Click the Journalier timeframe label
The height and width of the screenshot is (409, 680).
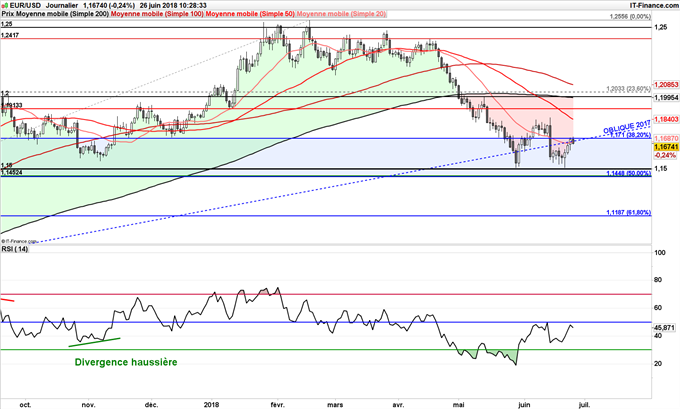tap(62, 6)
